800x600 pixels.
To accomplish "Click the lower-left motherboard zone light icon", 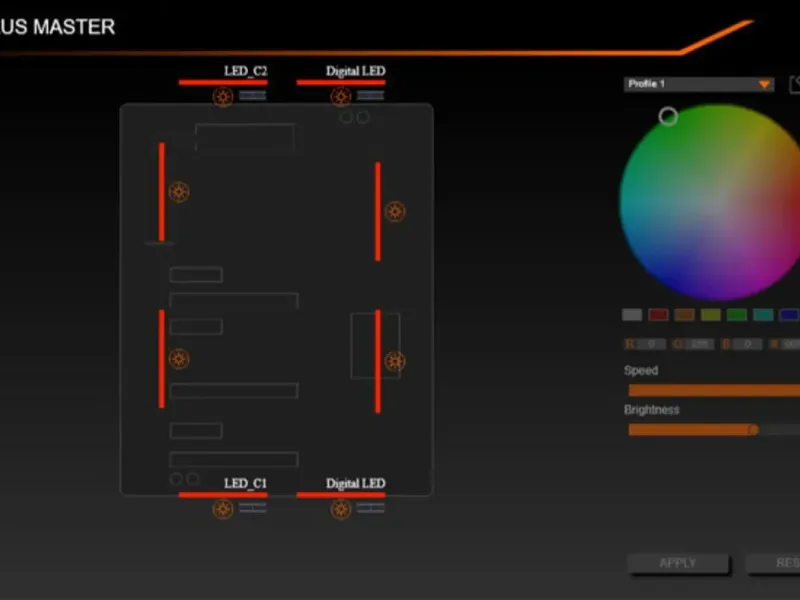I will [x=179, y=359].
